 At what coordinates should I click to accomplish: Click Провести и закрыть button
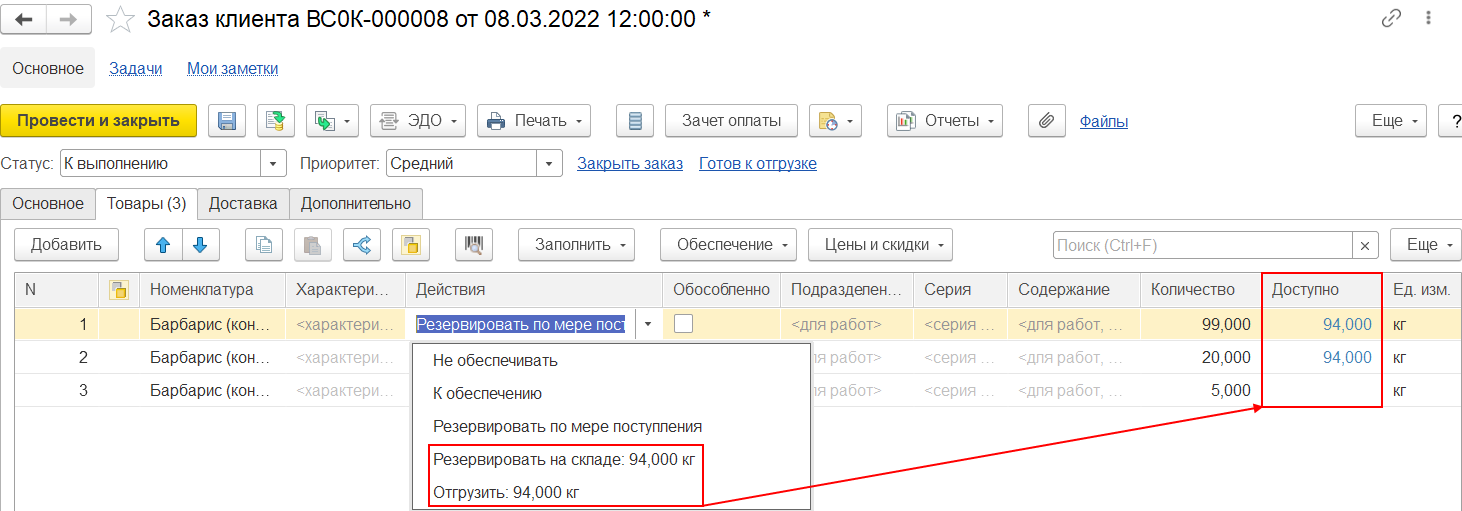[x=99, y=121]
